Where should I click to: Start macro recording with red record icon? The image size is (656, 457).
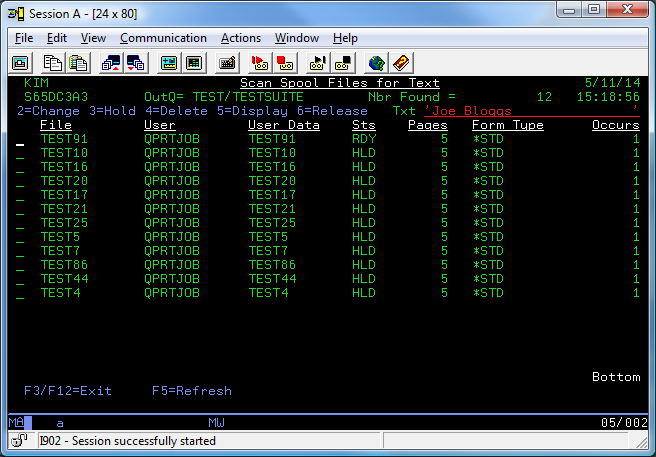click(259, 62)
